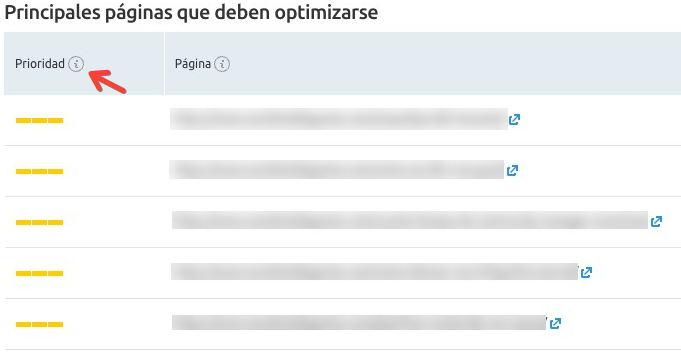
Task: Click the info icon beside Página header
Action: [222, 64]
